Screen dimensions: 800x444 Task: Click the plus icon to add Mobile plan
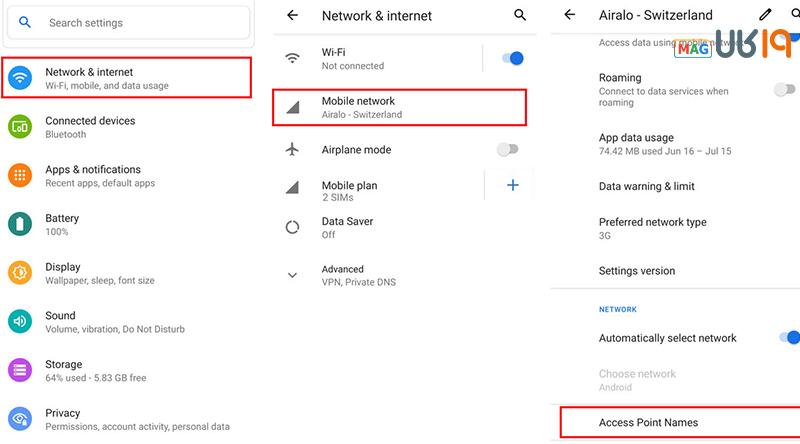click(x=513, y=185)
